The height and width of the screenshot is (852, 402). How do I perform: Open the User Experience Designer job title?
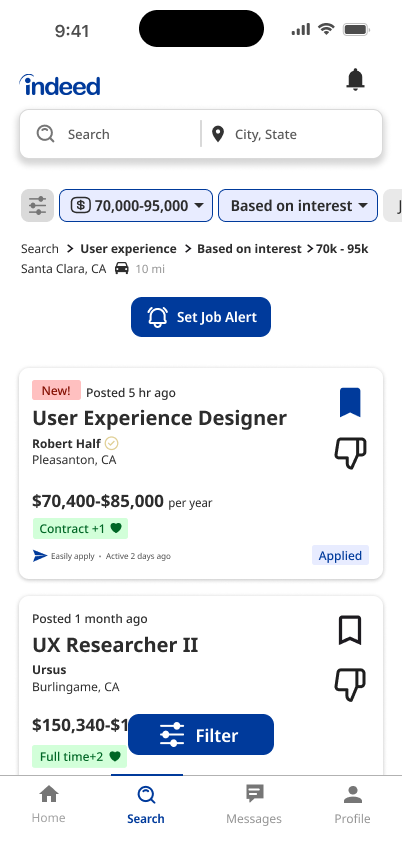[160, 418]
